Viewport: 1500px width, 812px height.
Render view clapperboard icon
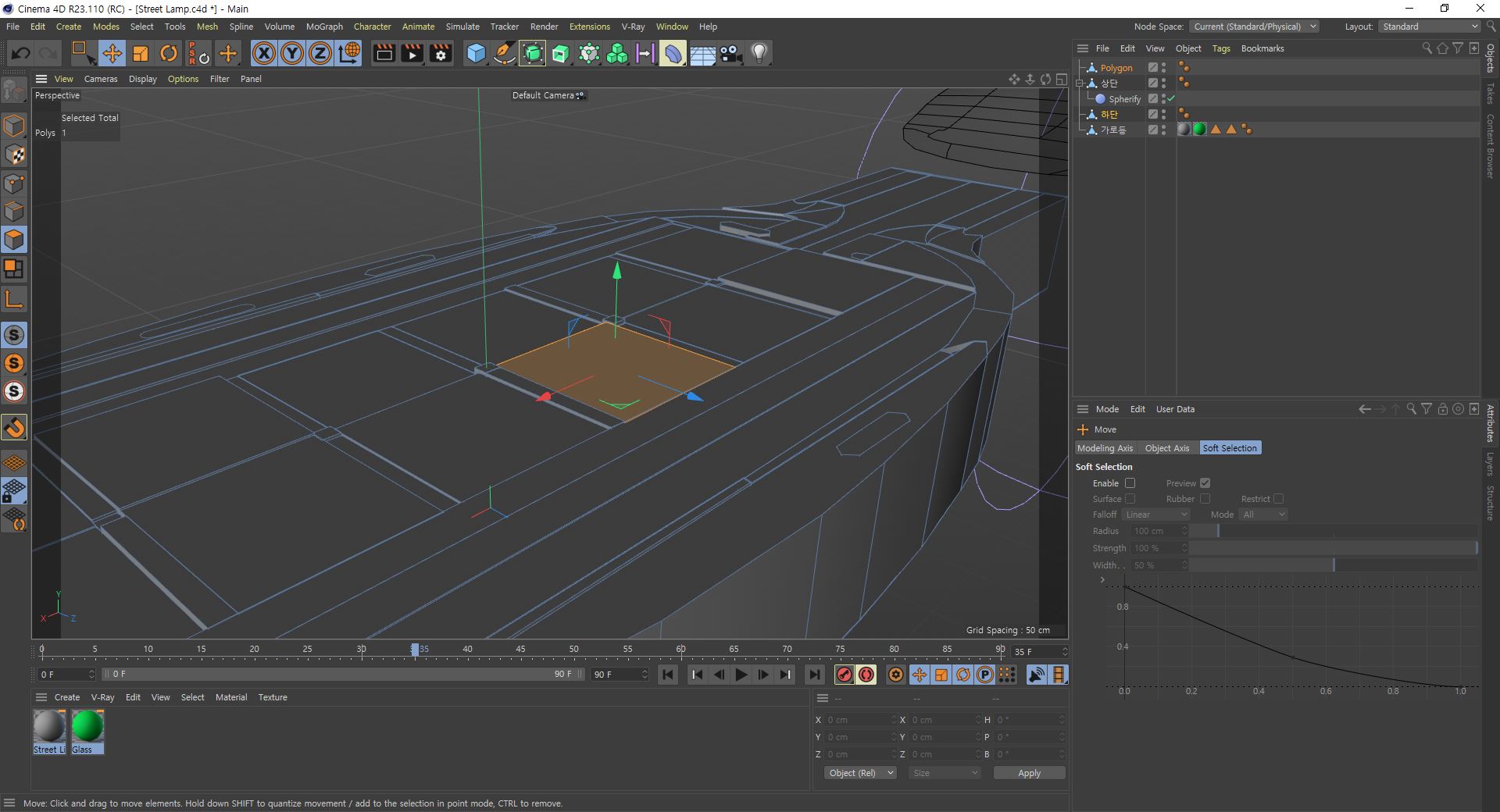point(384,53)
